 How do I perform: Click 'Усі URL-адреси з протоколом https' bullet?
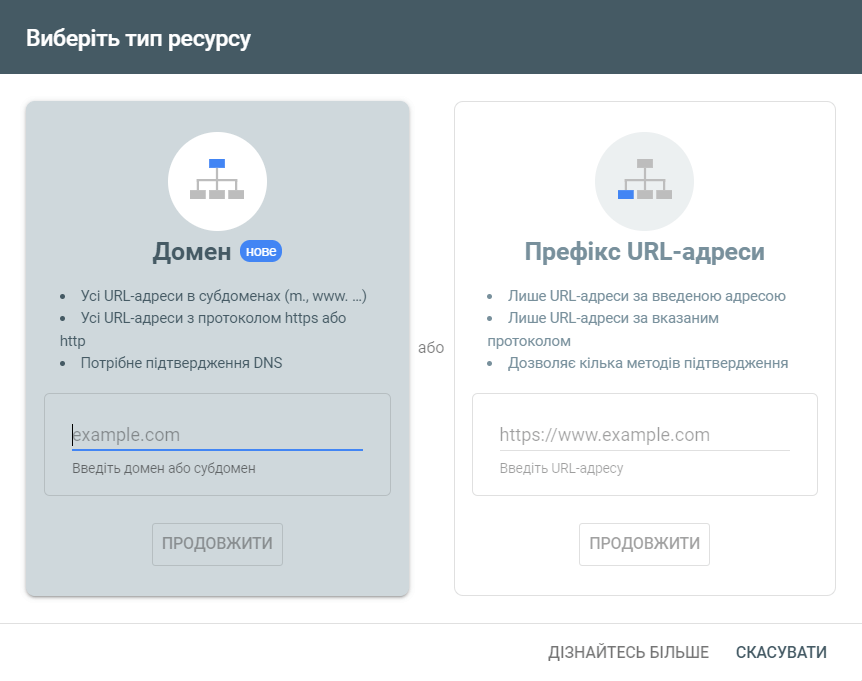click(203, 329)
